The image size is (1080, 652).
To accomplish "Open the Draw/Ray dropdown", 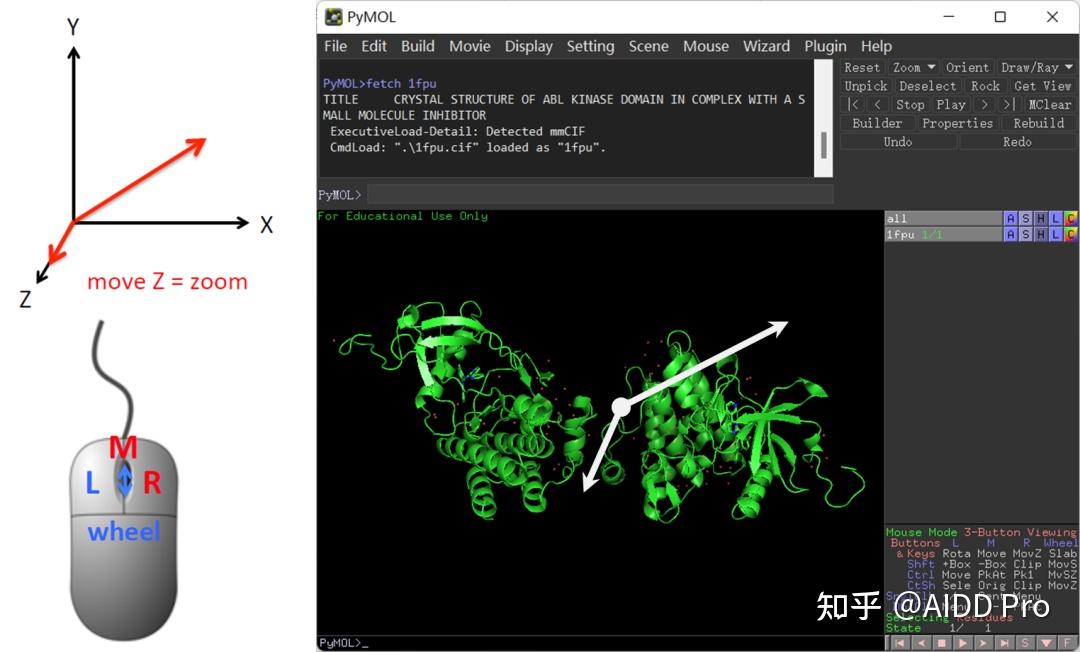I will tap(1035, 67).
